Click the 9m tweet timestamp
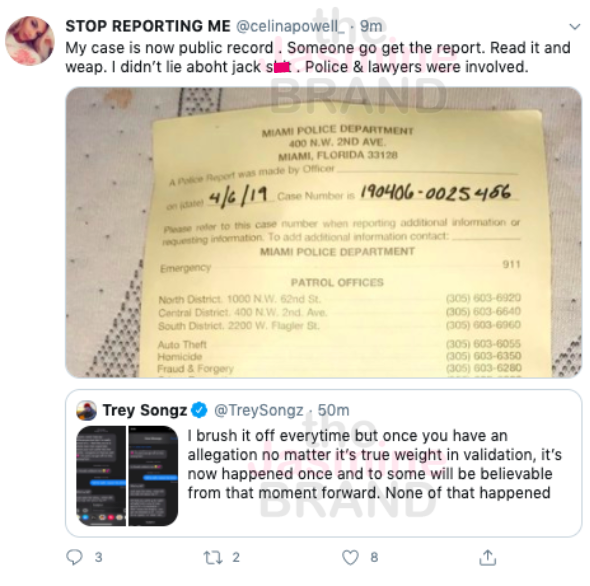Screen dimensions: 590x586 (x=371, y=26)
